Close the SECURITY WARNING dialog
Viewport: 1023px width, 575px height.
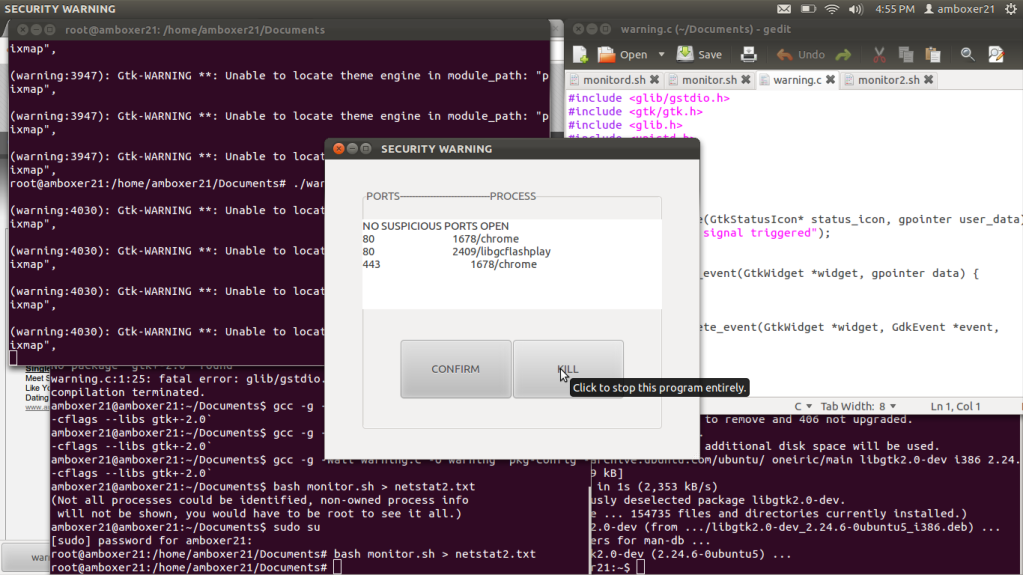point(339,149)
